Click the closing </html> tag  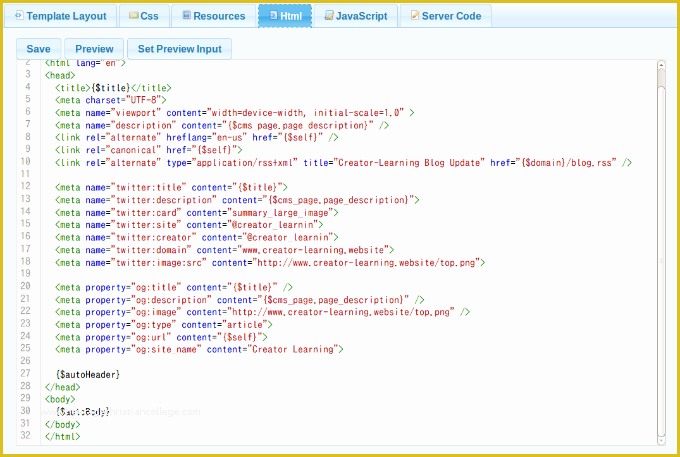(60, 436)
